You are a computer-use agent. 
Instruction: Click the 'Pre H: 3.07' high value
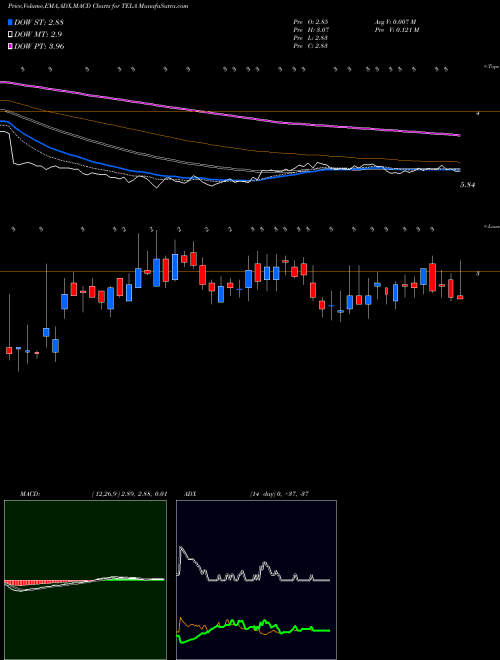coord(311,30)
